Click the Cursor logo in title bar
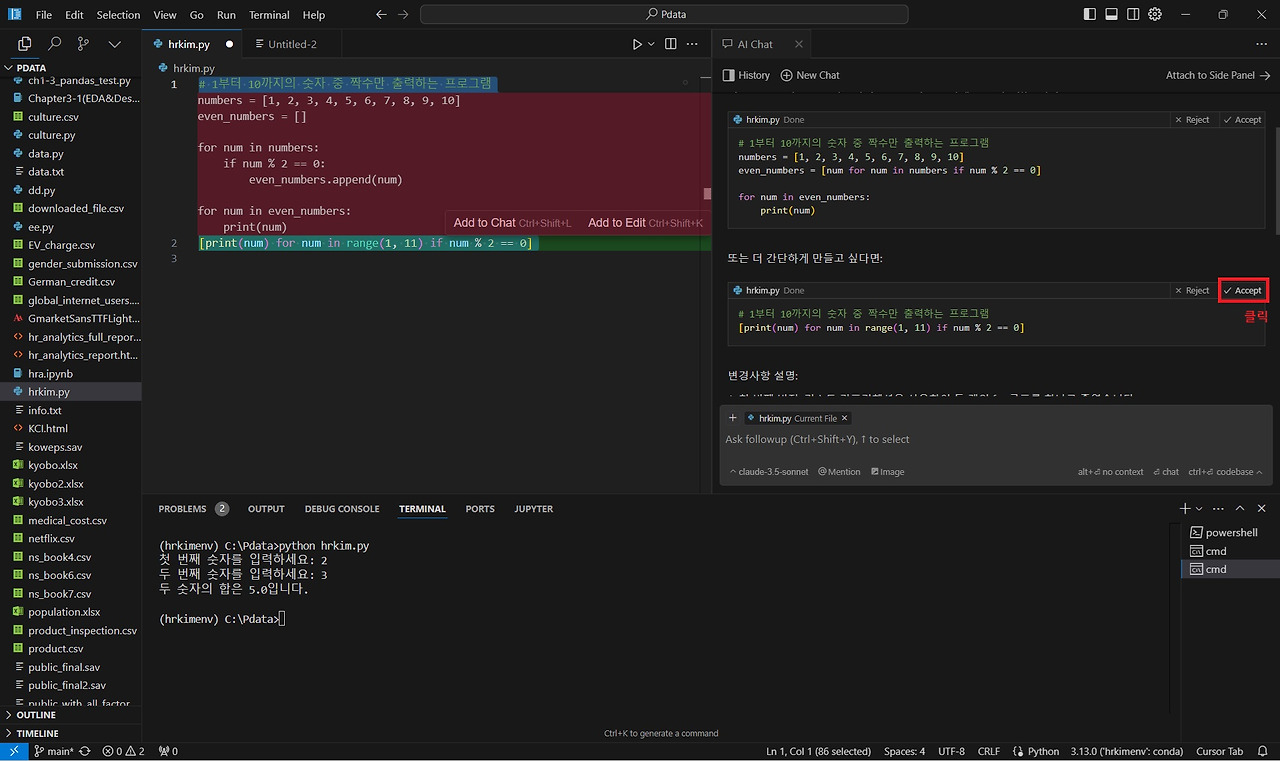 [x=15, y=15]
